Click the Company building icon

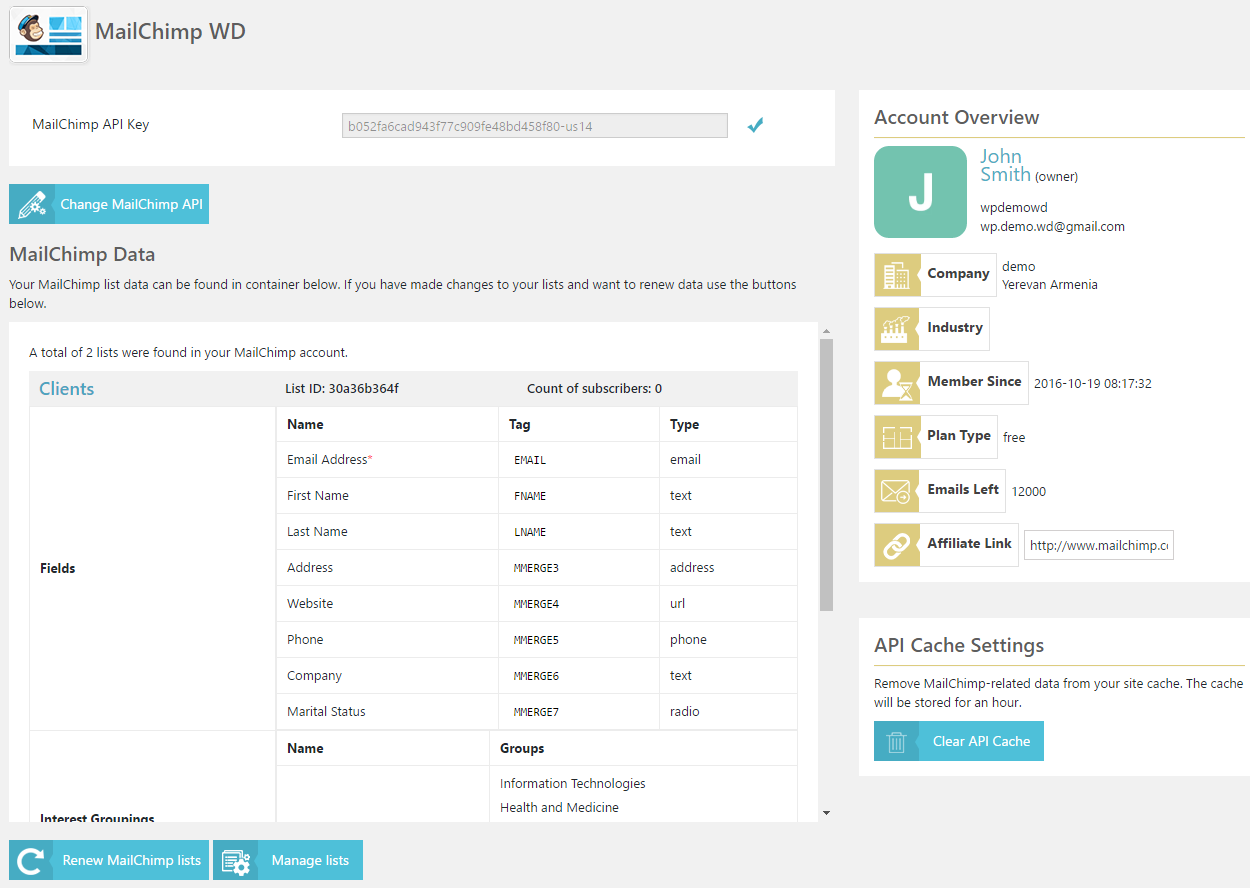point(896,274)
